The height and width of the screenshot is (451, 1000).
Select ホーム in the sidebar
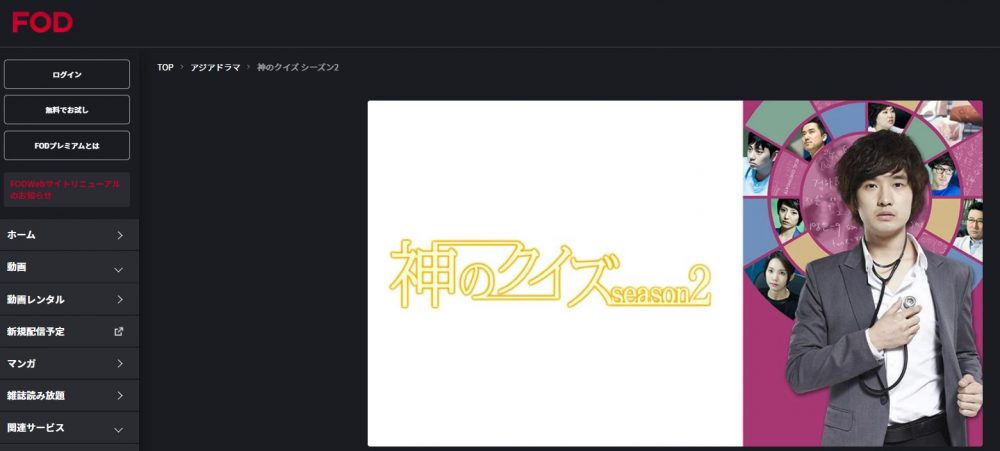[x=69, y=235]
